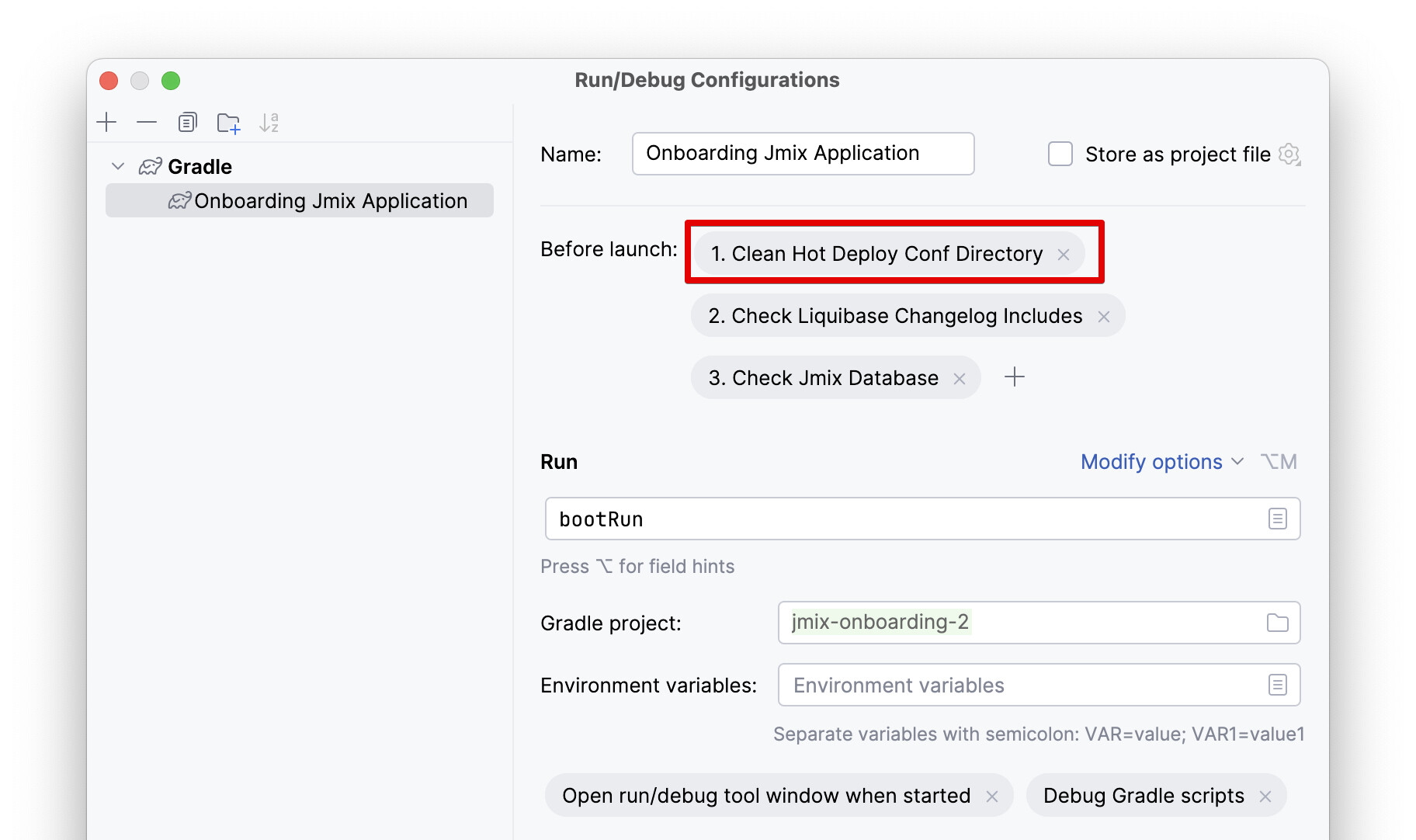Select the Gradle group node

pos(200,166)
